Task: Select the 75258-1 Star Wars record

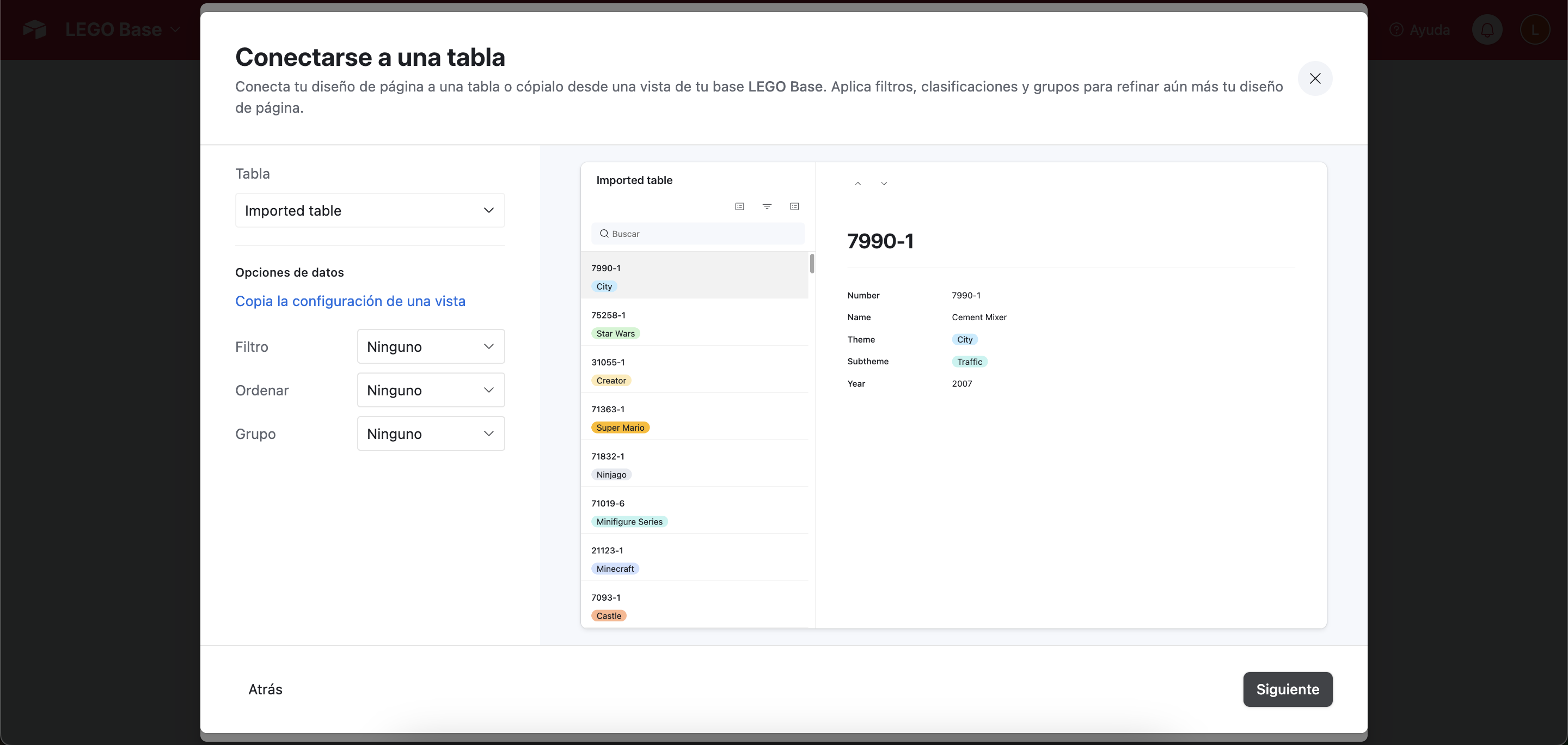Action: pyautogui.click(x=694, y=324)
